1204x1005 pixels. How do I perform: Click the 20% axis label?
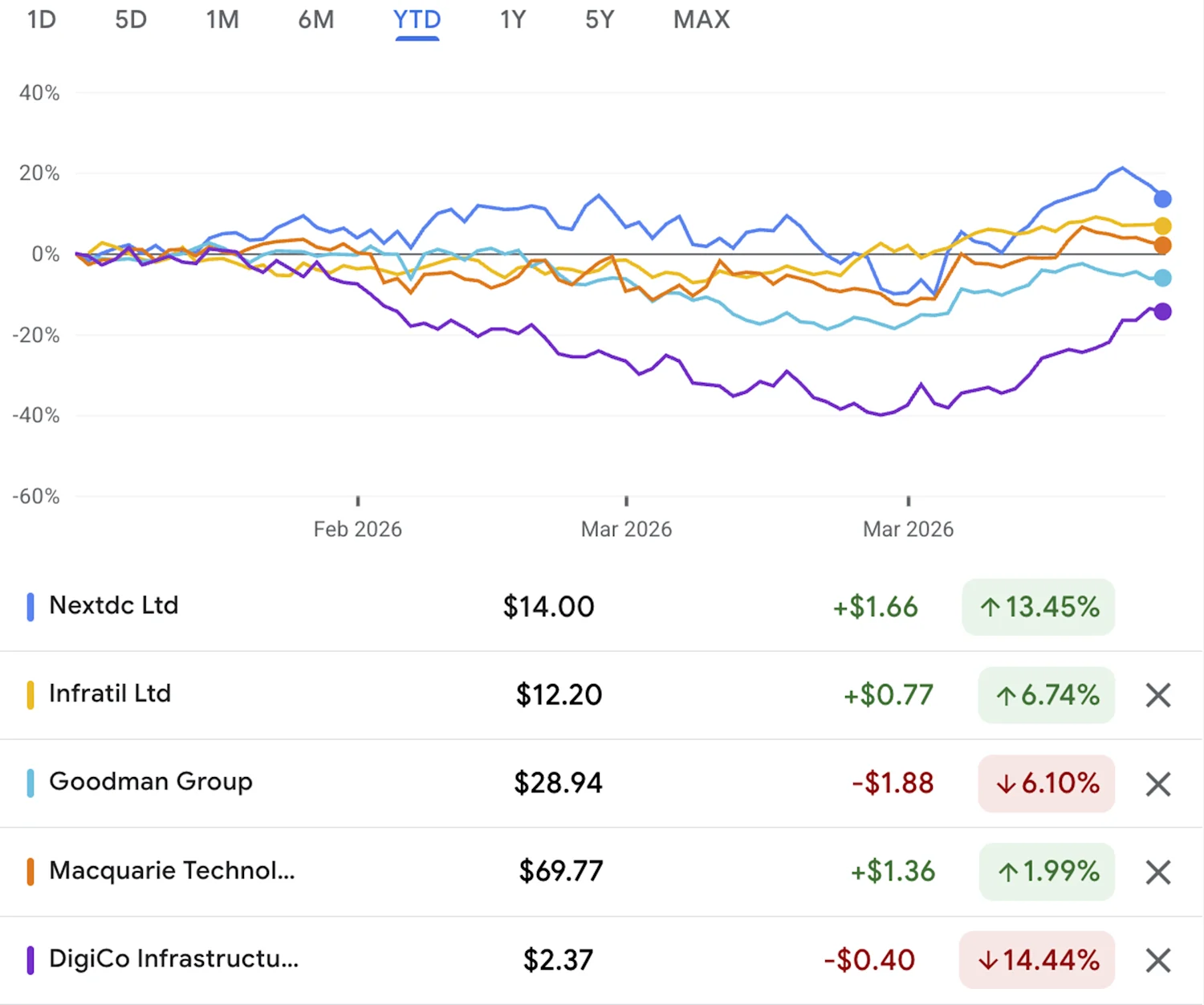pyautogui.click(x=39, y=173)
